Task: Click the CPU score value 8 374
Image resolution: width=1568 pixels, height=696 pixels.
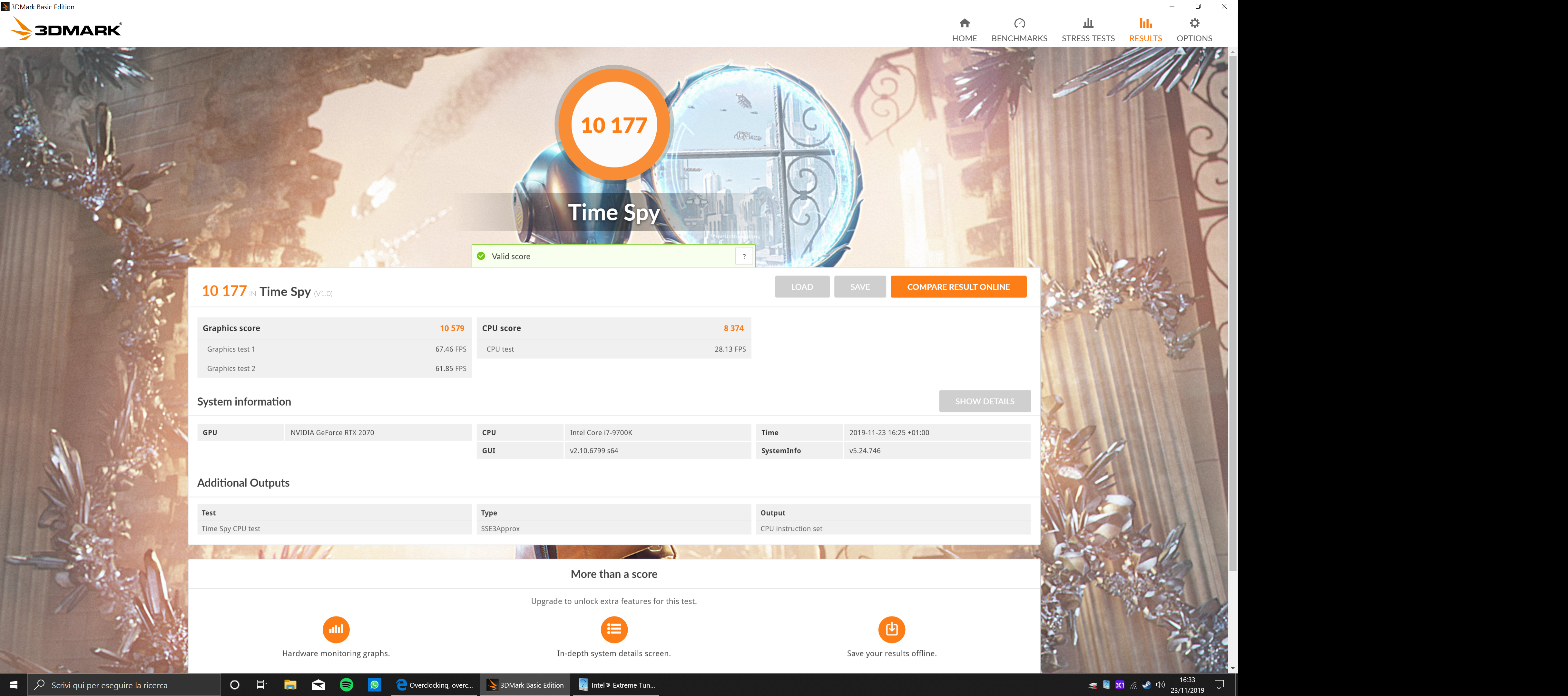Action: pos(733,328)
